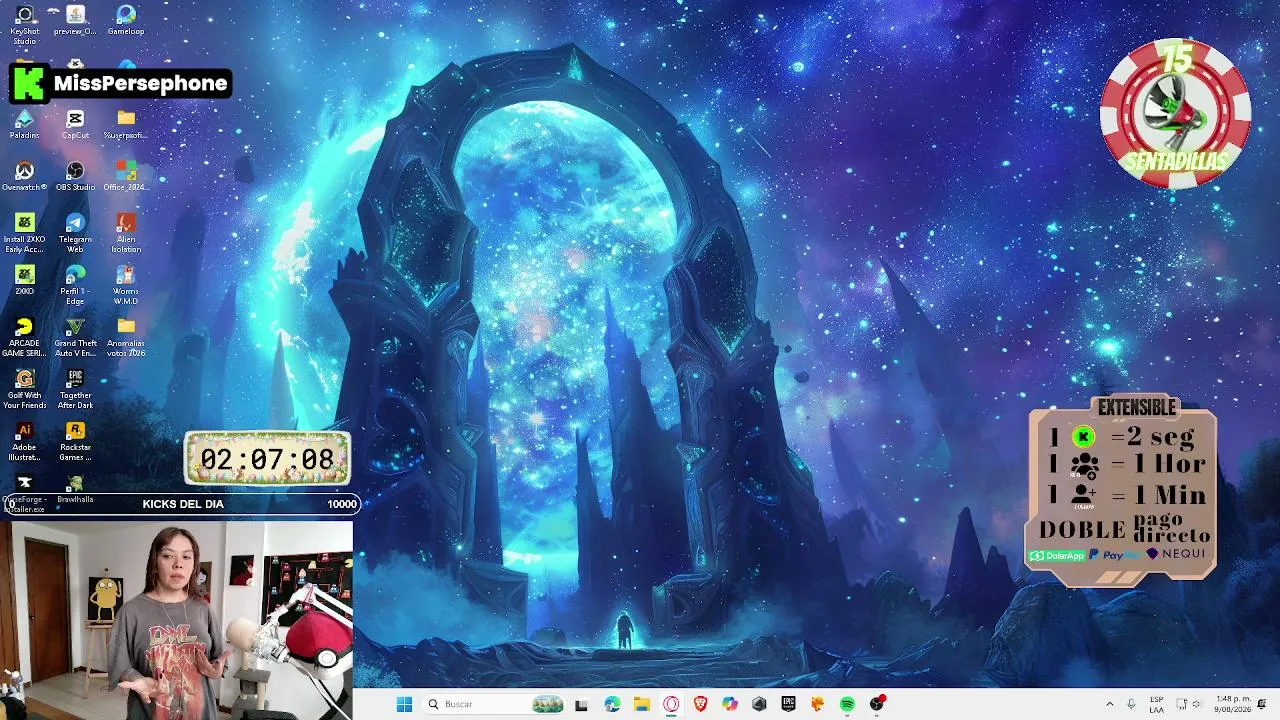
Task: Switch to OBS Studio in taskbar
Action: click(x=877, y=704)
